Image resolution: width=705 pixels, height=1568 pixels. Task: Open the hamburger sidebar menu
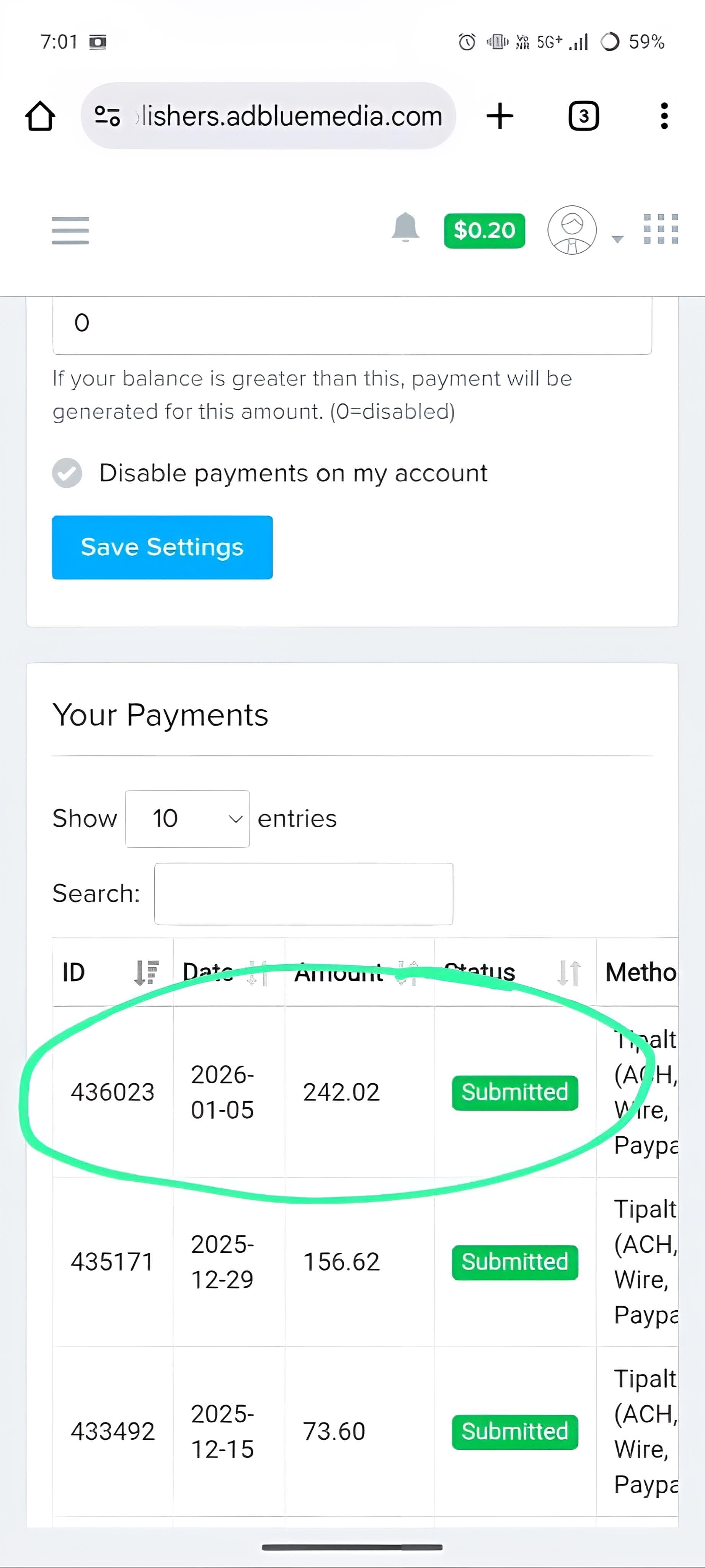pyautogui.click(x=70, y=231)
